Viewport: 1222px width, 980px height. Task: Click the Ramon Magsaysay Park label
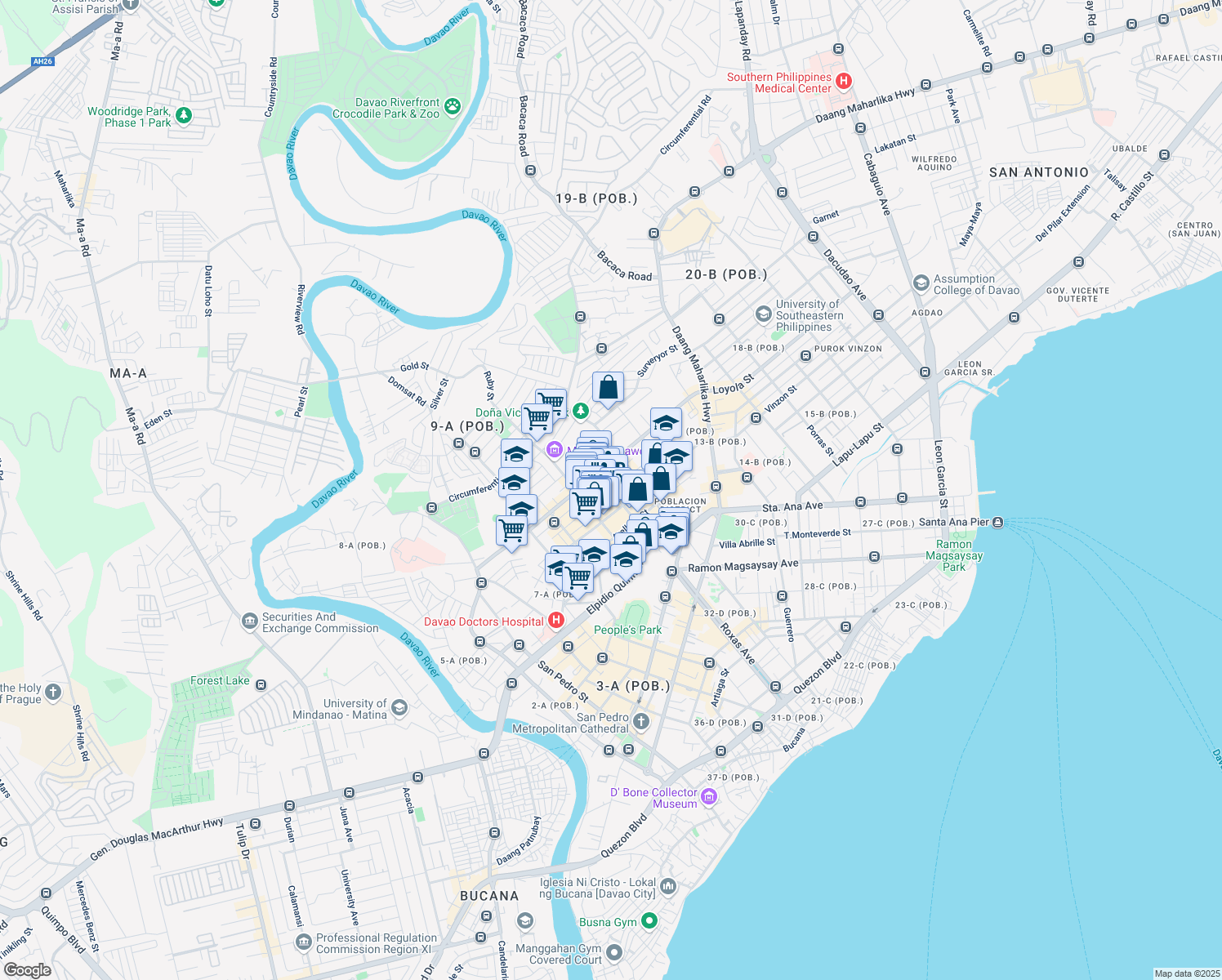(x=954, y=555)
